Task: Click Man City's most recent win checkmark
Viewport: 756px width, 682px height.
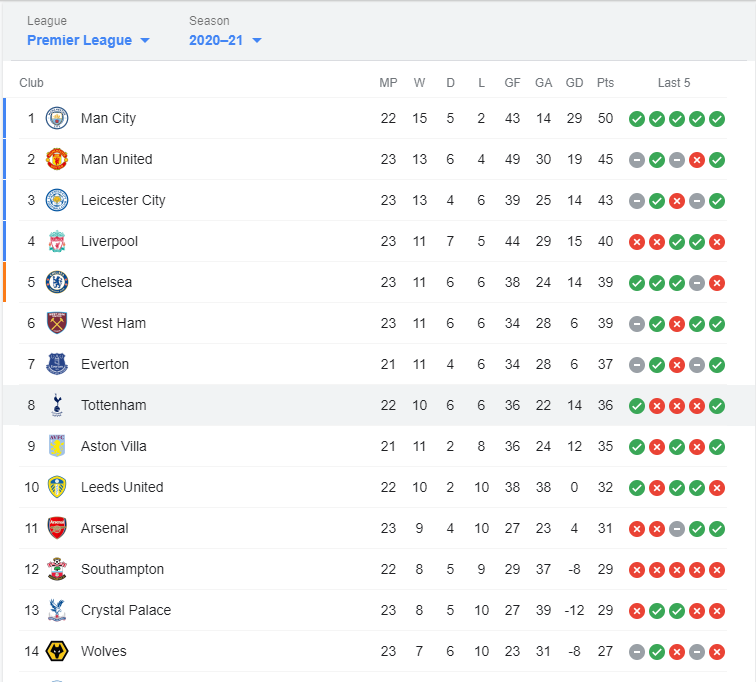Action: point(717,119)
